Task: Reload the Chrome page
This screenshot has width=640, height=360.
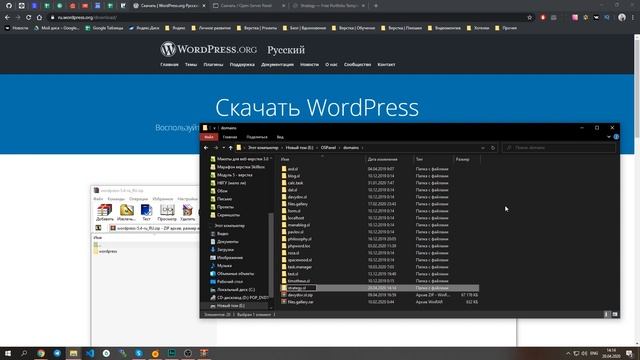Action: (x=29, y=18)
